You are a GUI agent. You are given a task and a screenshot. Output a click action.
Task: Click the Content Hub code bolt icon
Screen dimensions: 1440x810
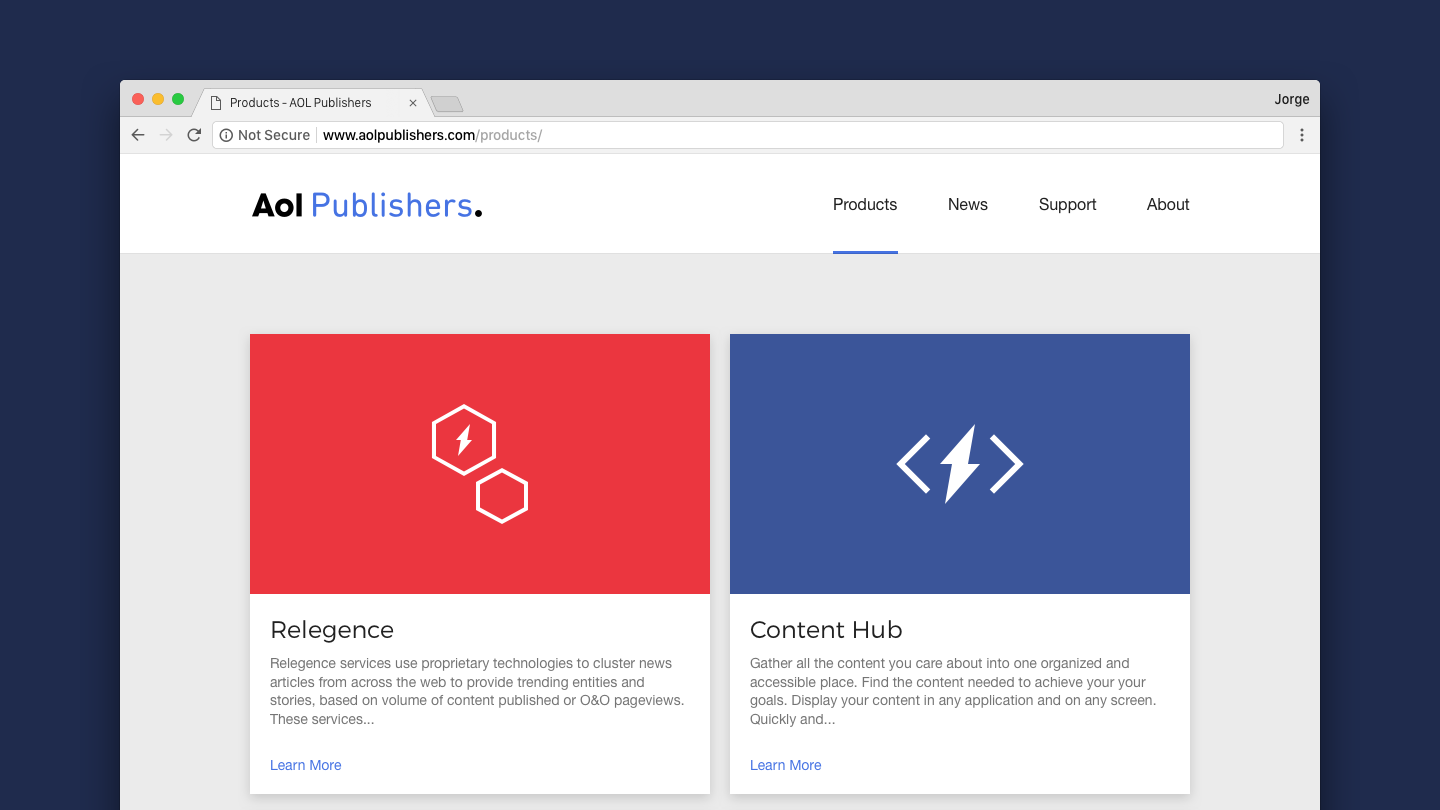[x=959, y=463]
